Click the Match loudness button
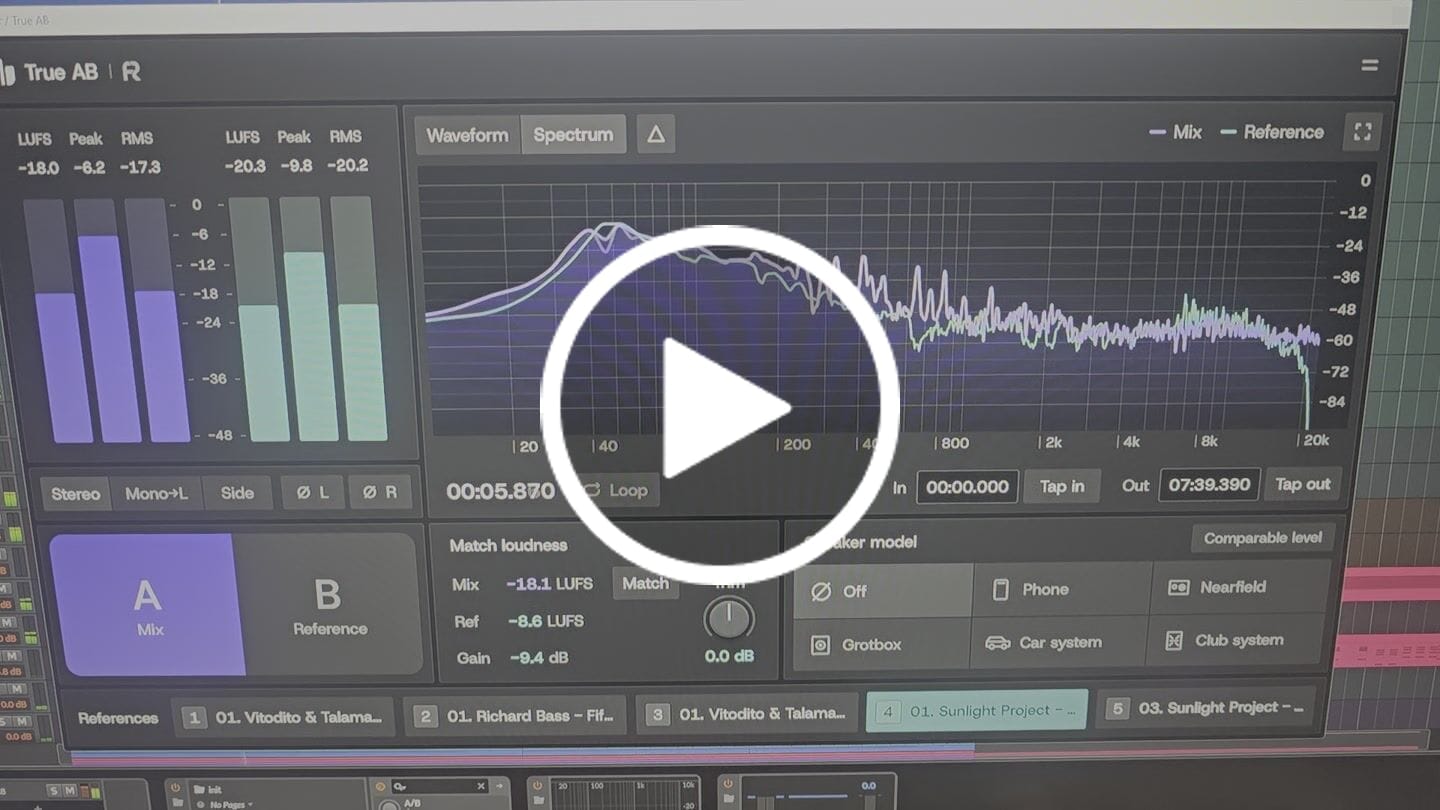This screenshot has height=810, width=1440. point(645,583)
